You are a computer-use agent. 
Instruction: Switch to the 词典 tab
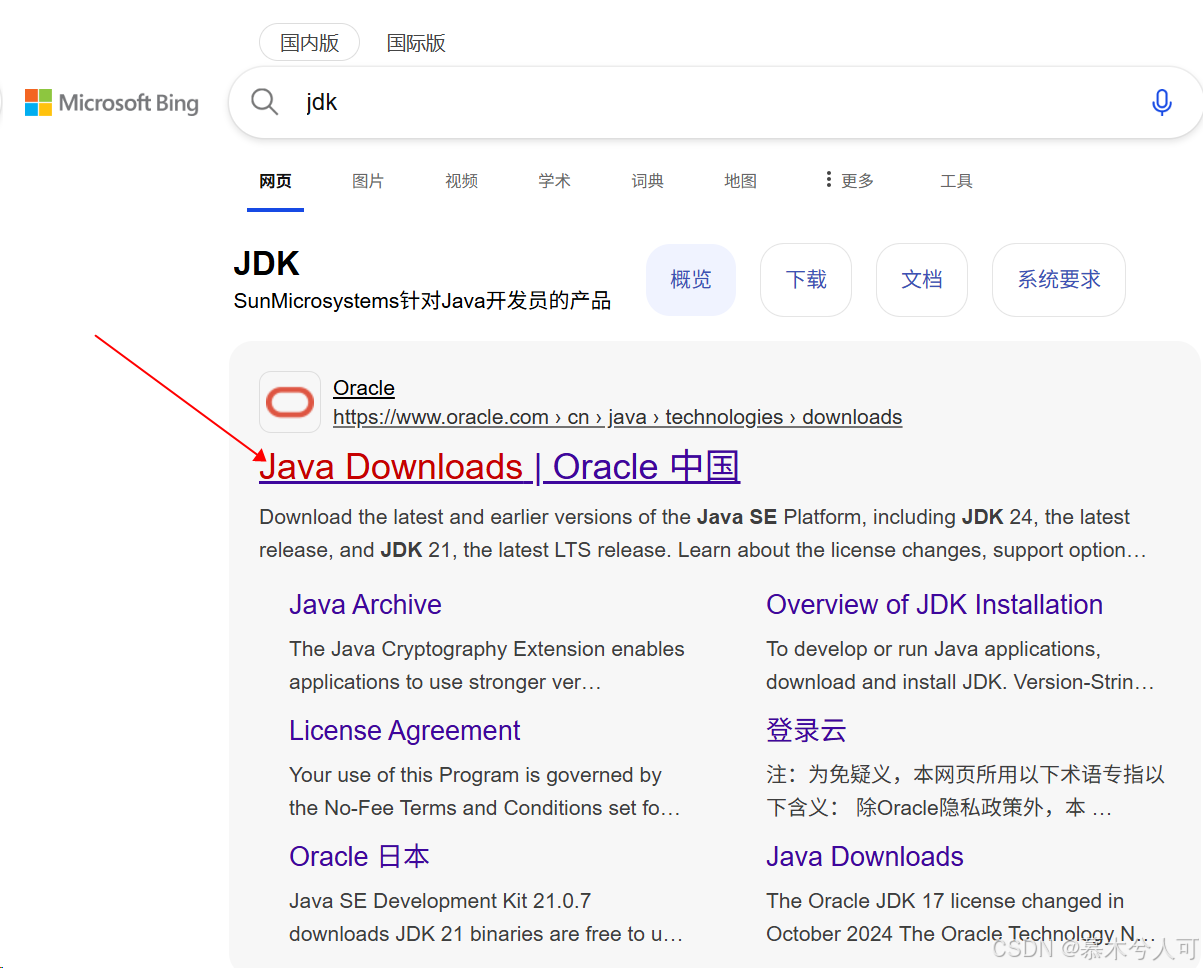pos(647,181)
